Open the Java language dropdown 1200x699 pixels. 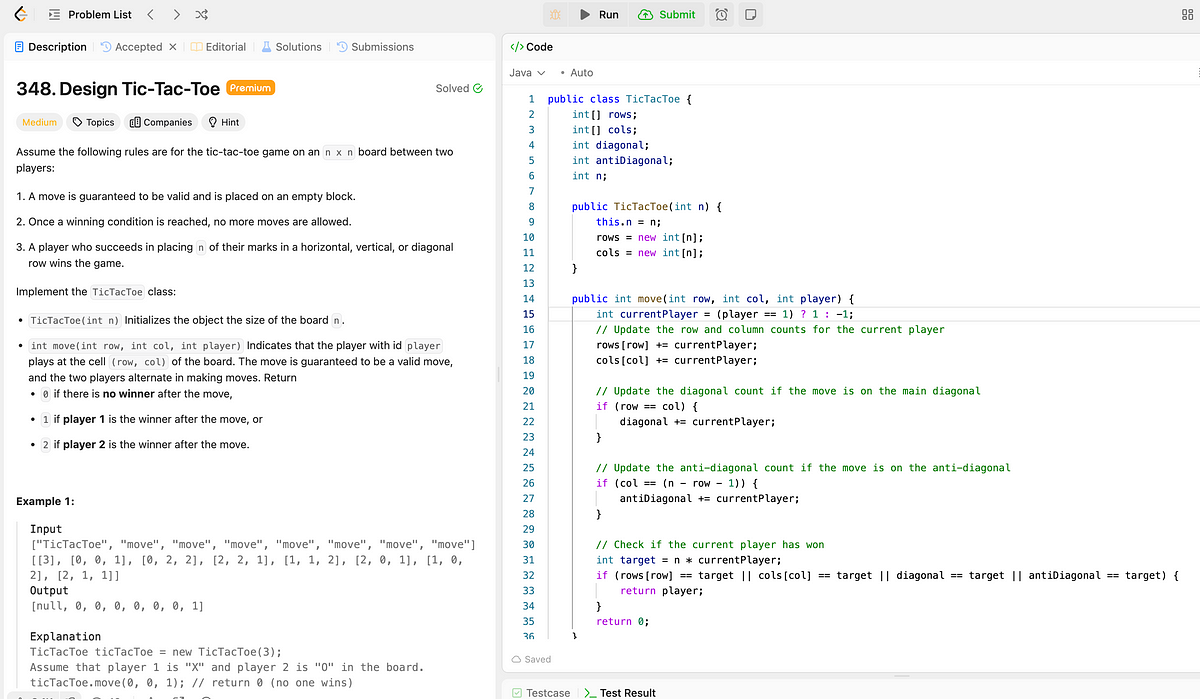point(527,73)
